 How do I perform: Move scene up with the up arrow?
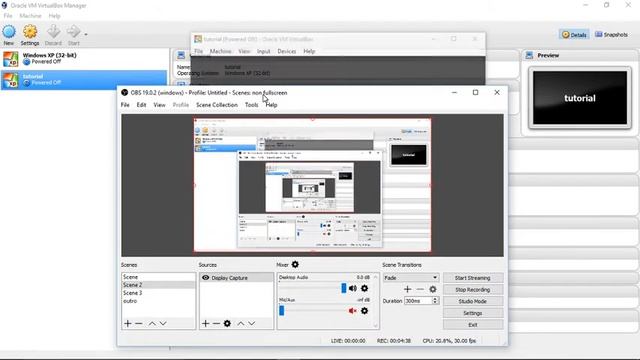[152, 323]
